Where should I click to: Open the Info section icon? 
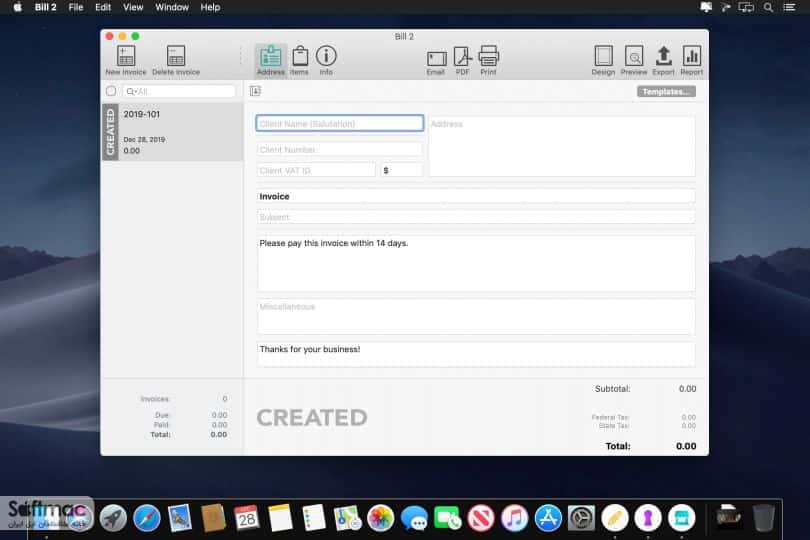click(326, 60)
